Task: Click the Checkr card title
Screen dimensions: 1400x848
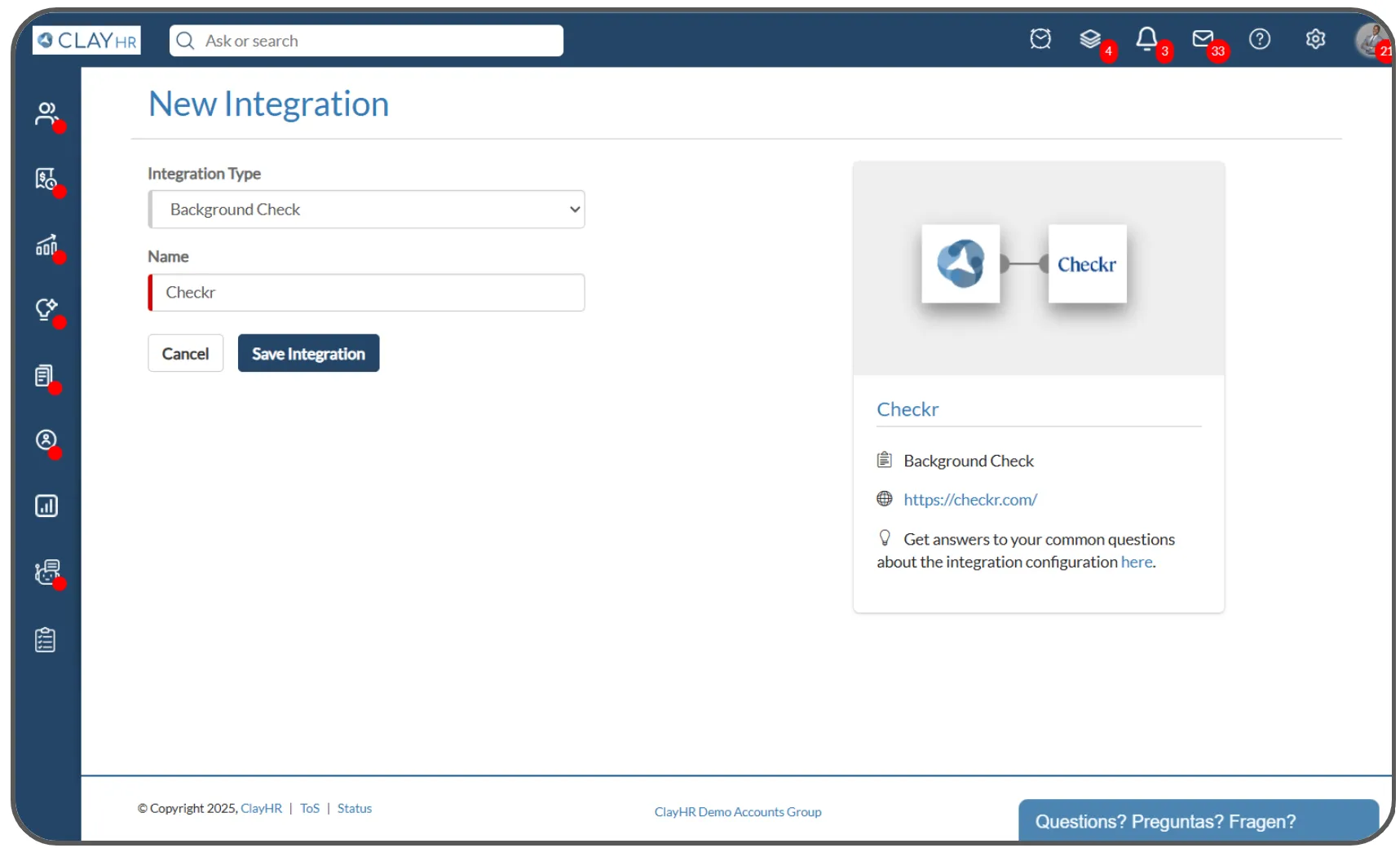Action: [908, 409]
